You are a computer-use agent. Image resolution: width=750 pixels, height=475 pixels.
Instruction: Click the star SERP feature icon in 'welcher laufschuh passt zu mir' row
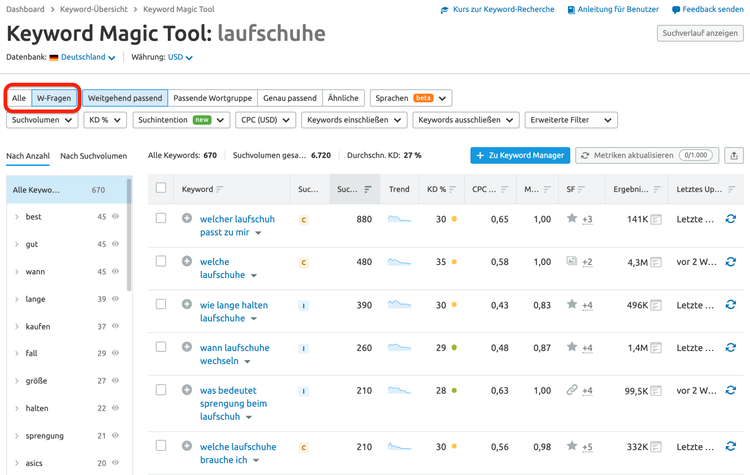point(572,218)
